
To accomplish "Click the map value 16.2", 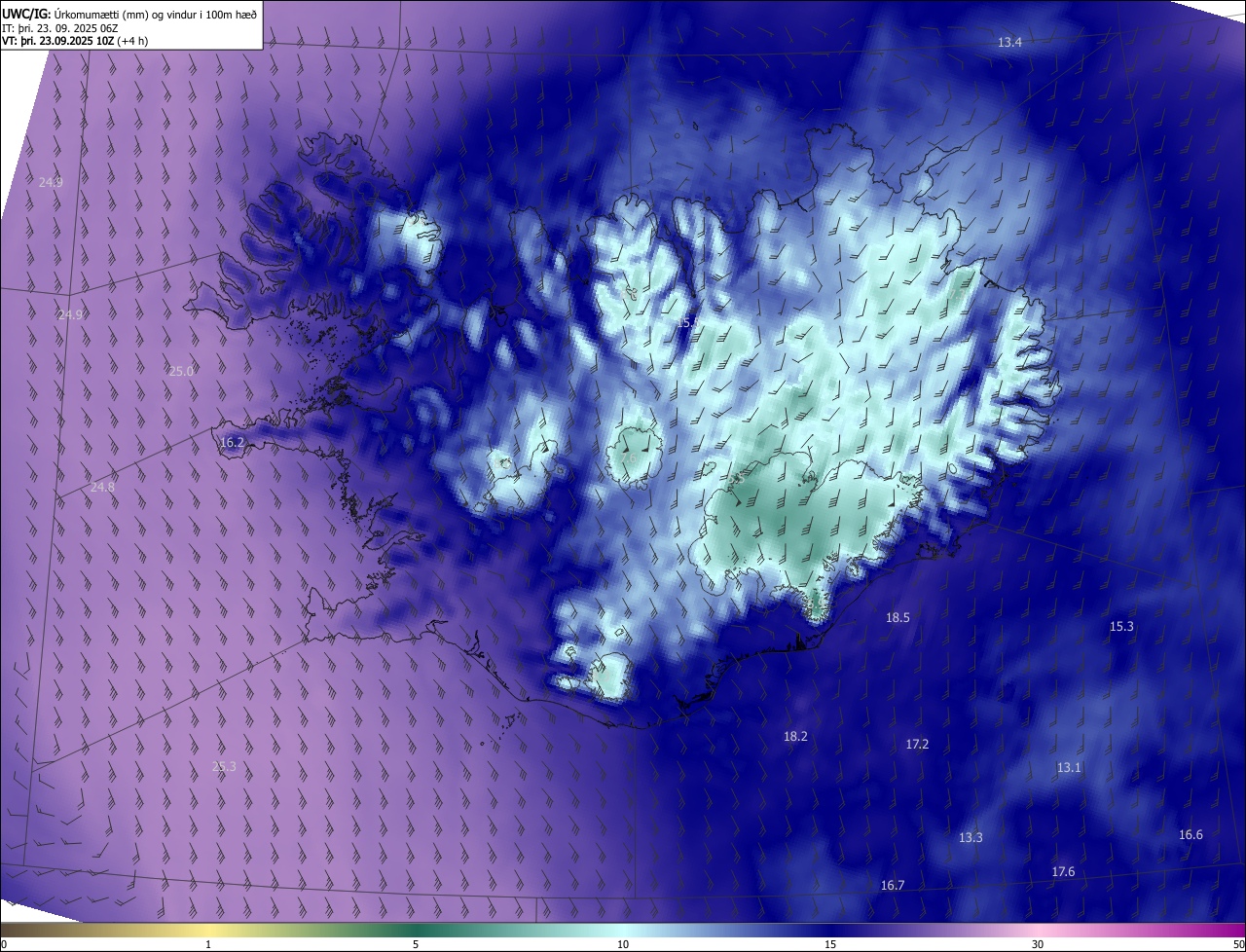I will click(233, 443).
